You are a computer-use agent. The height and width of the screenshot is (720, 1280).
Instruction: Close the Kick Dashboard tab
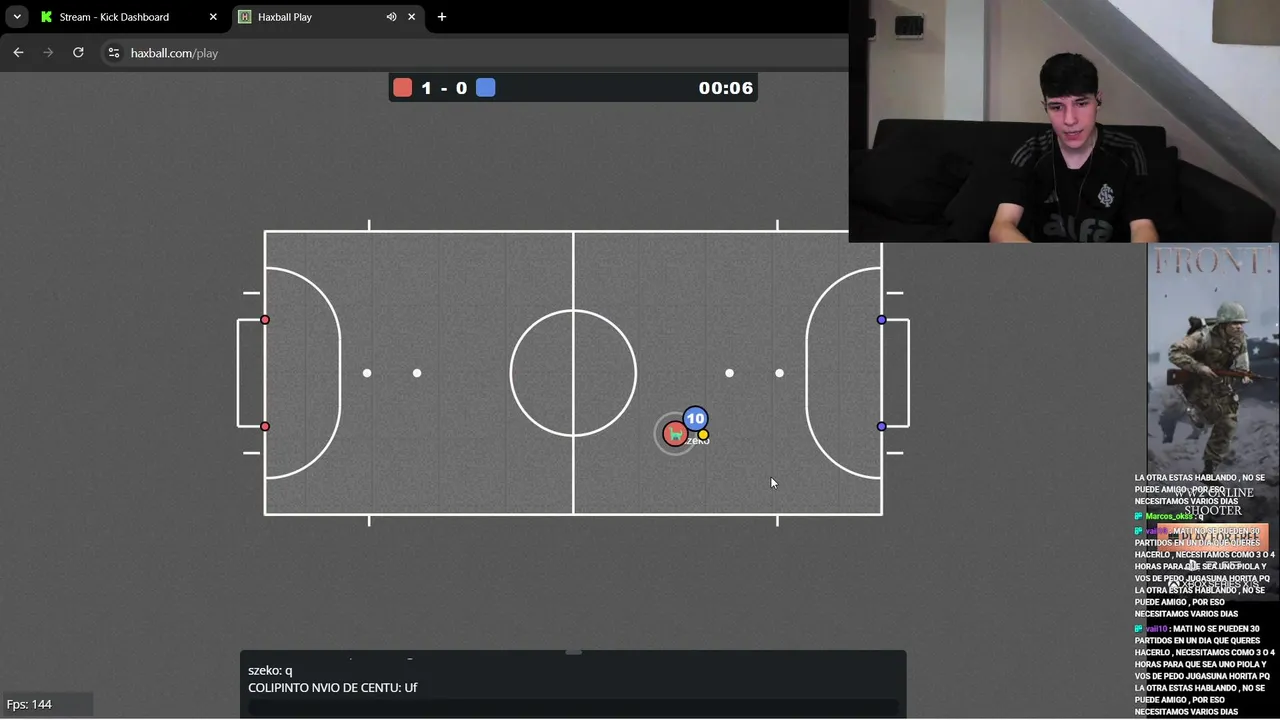click(213, 17)
